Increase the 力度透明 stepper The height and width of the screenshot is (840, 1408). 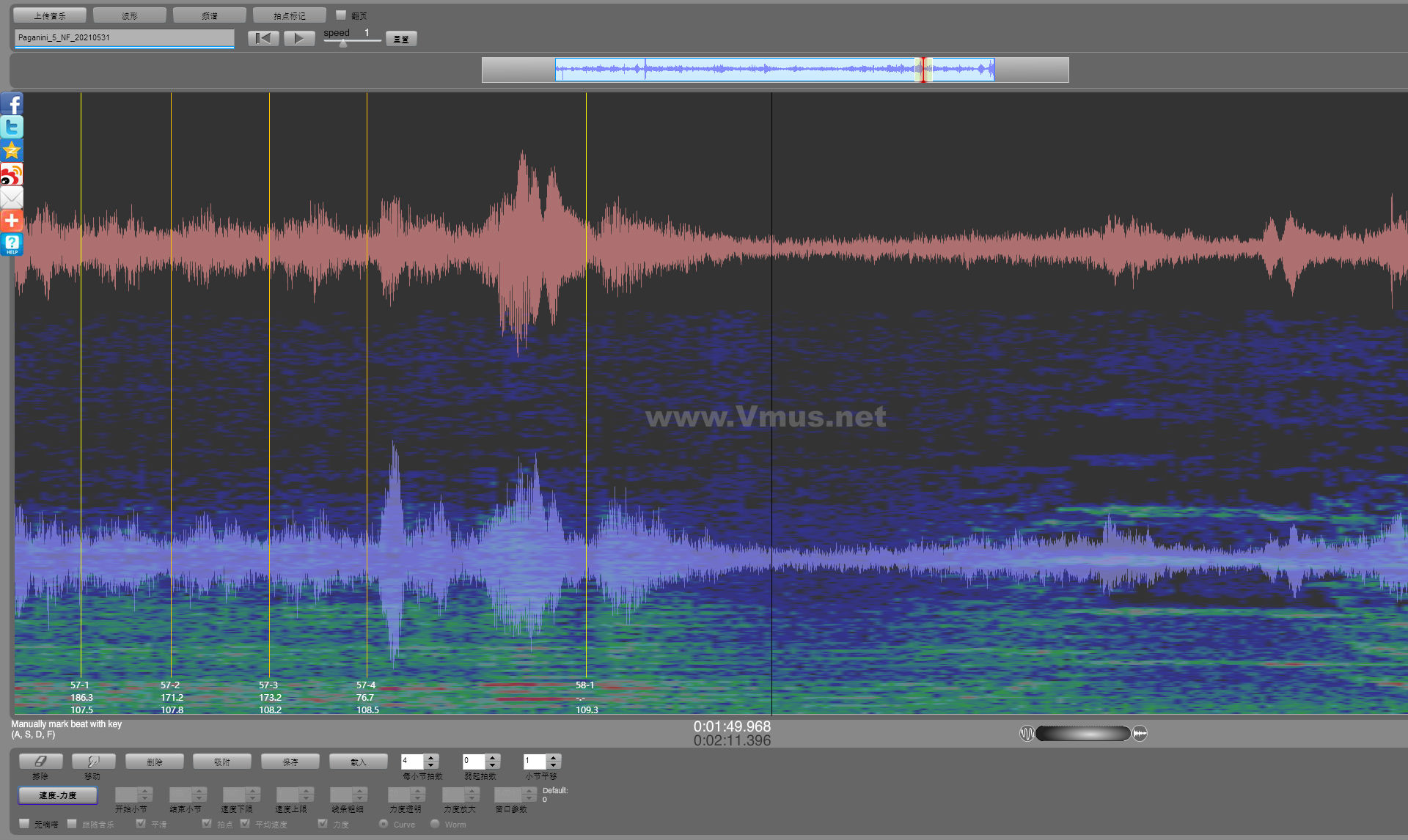[418, 790]
